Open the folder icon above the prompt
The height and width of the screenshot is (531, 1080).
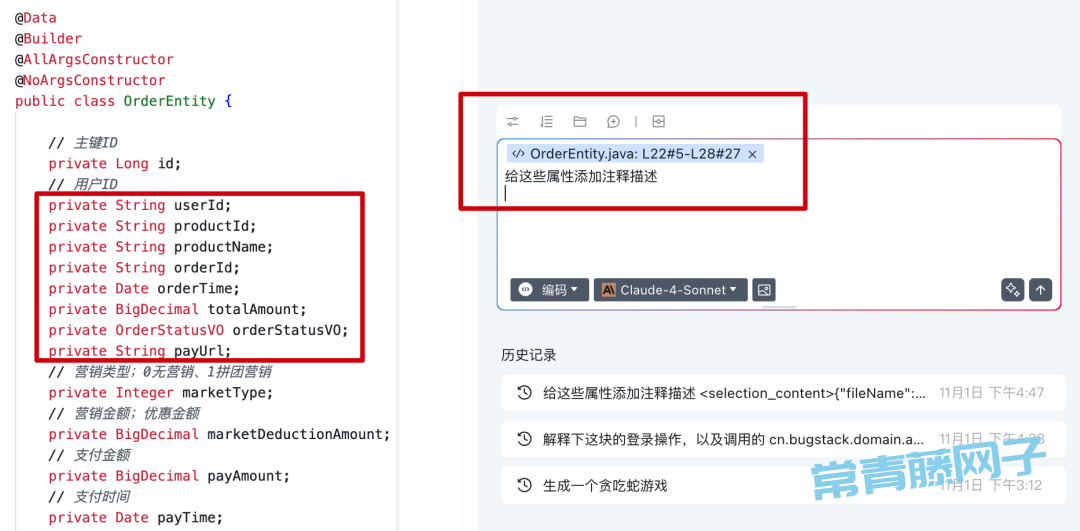tap(580, 122)
